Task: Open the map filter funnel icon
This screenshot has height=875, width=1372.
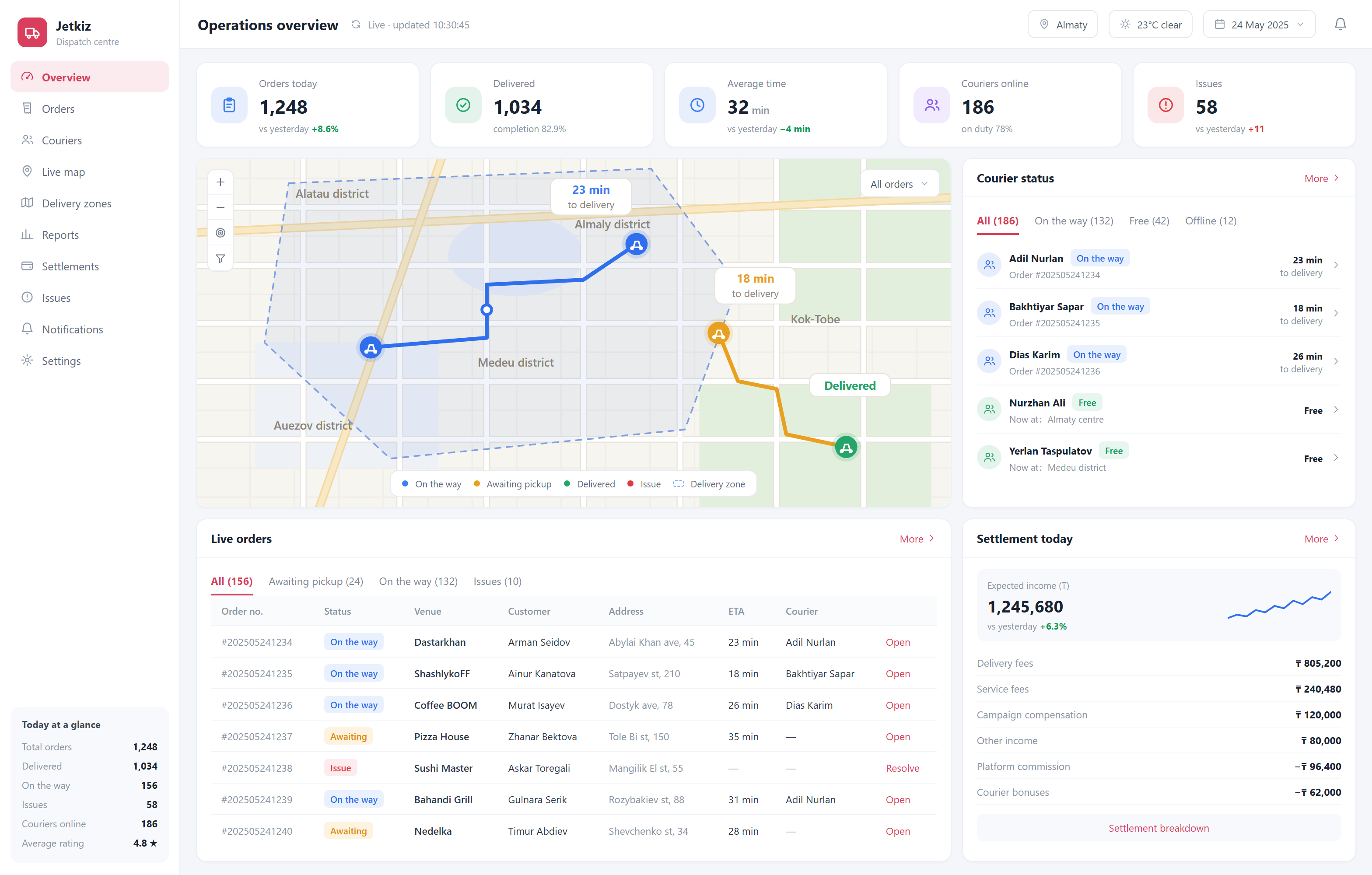Action: pos(220,259)
